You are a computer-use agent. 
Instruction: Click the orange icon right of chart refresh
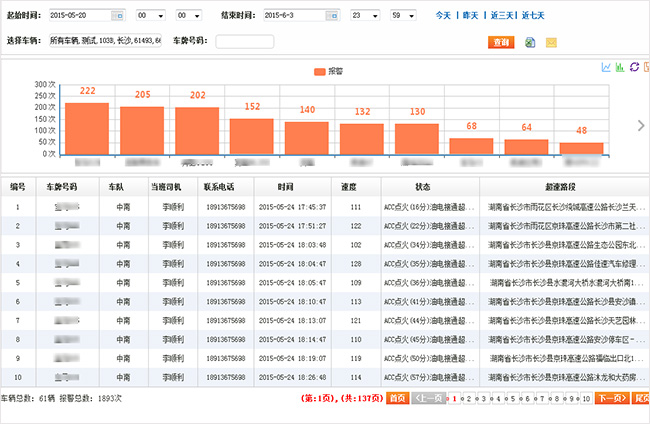(646, 67)
